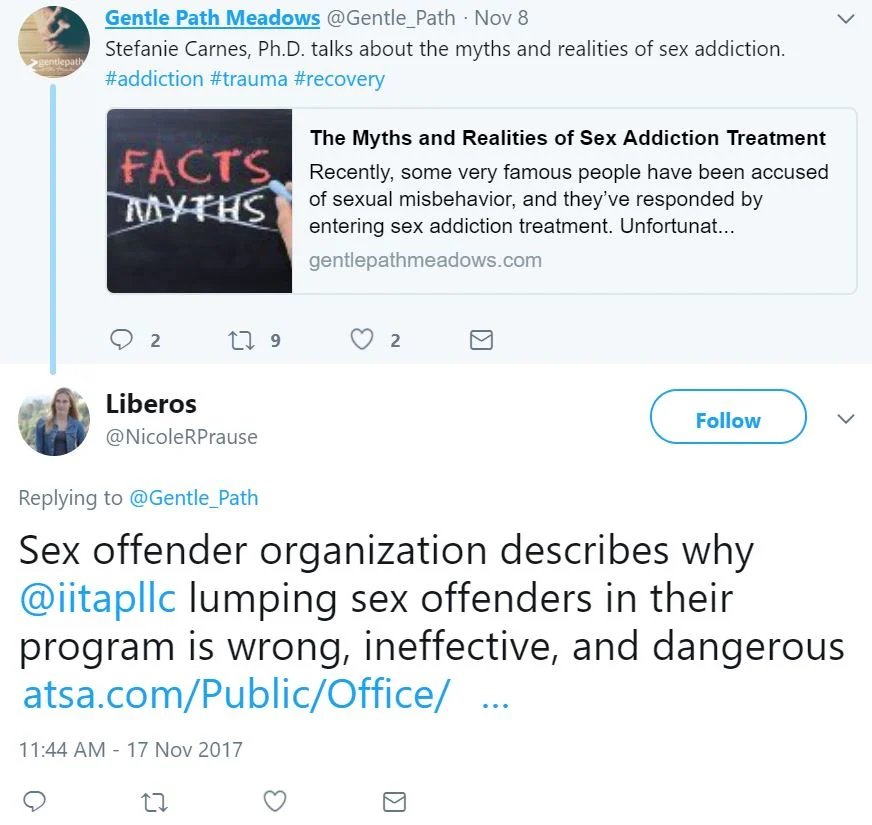This screenshot has height=825, width=872.
Task: Send Gentle Path tweet via direct message
Action: pyautogui.click(x=481, y=340)
